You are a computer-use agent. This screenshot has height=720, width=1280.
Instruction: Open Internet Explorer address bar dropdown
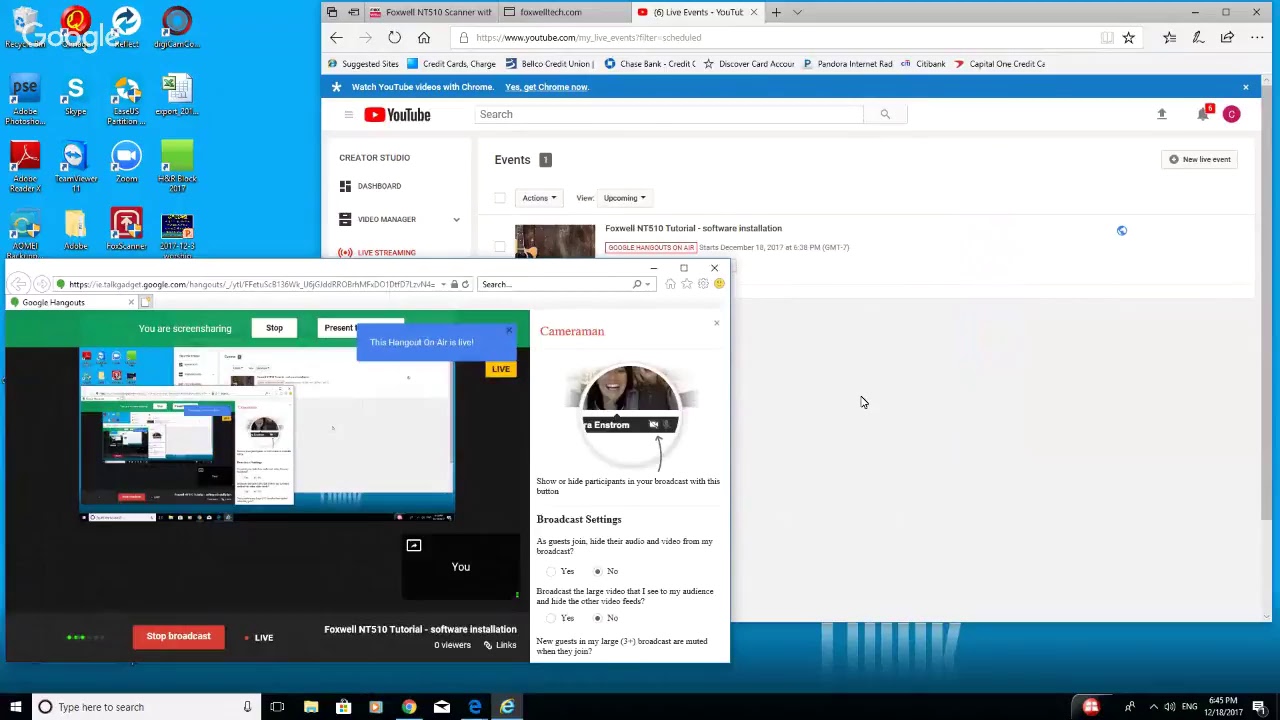tap(443, 284)
